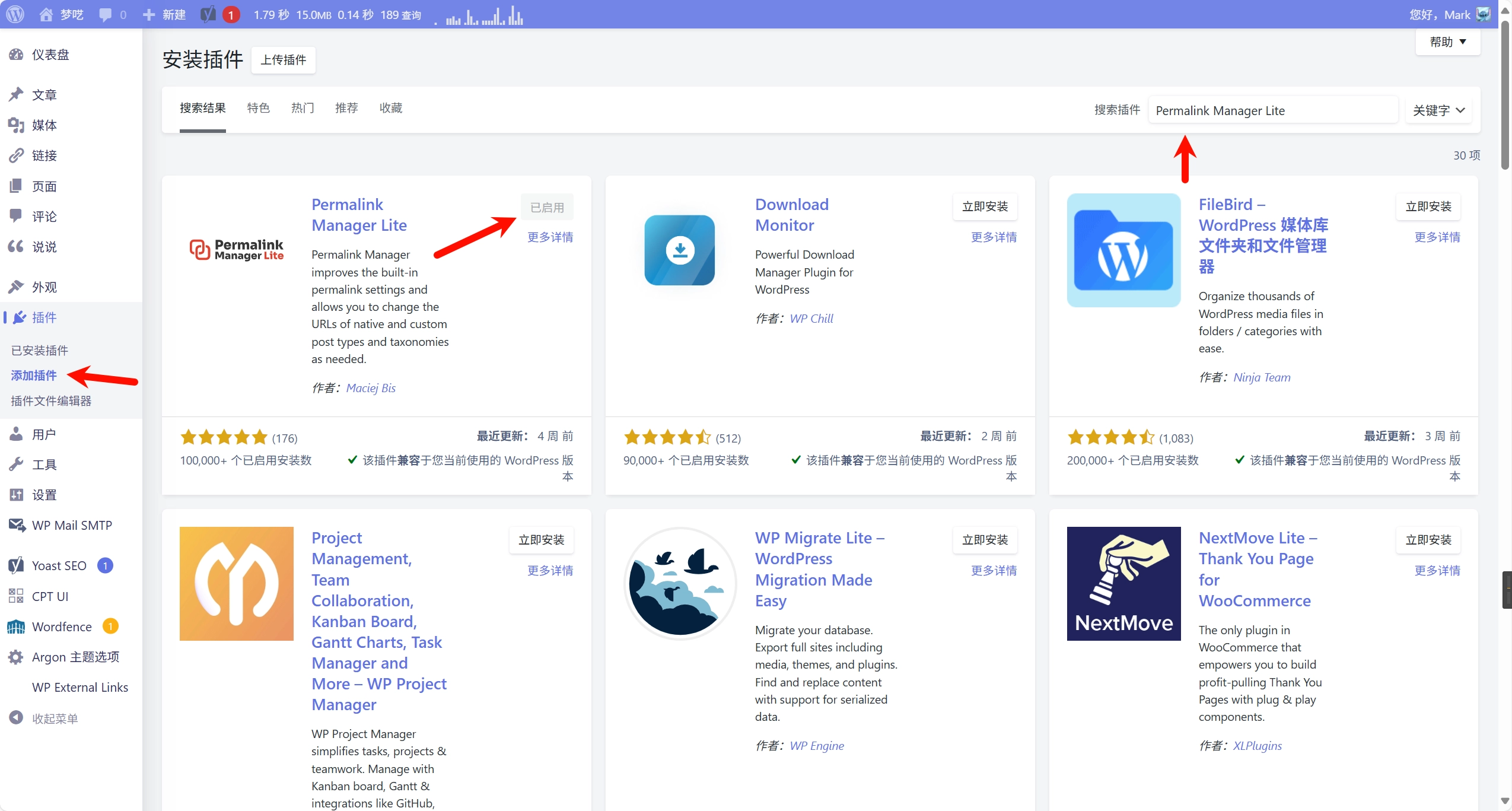Open the Permalink Manager Lite title link

359,215
